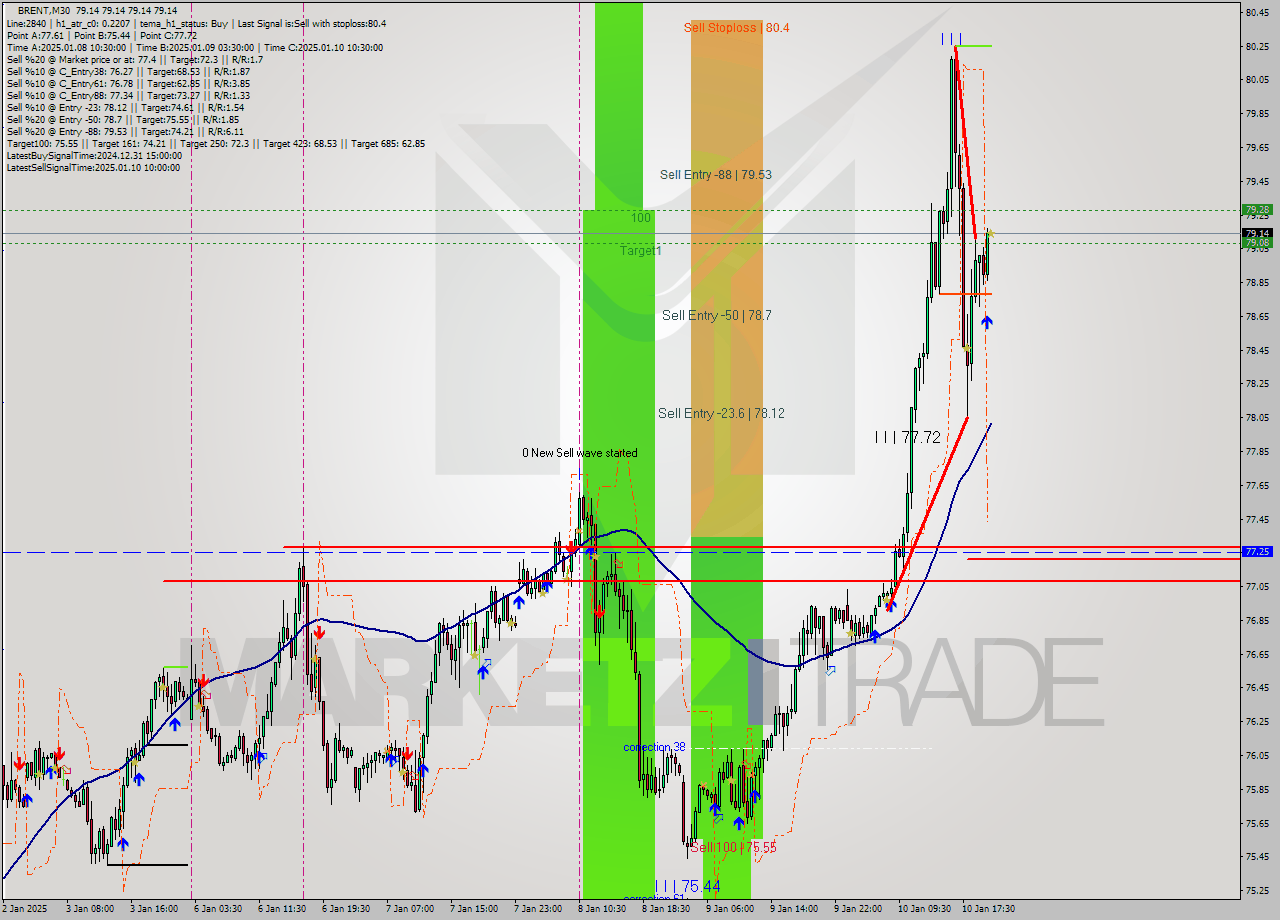This screenshot has height=920, width=1280.
Task: Select the 'Target1' label
Action: point(640,250)
